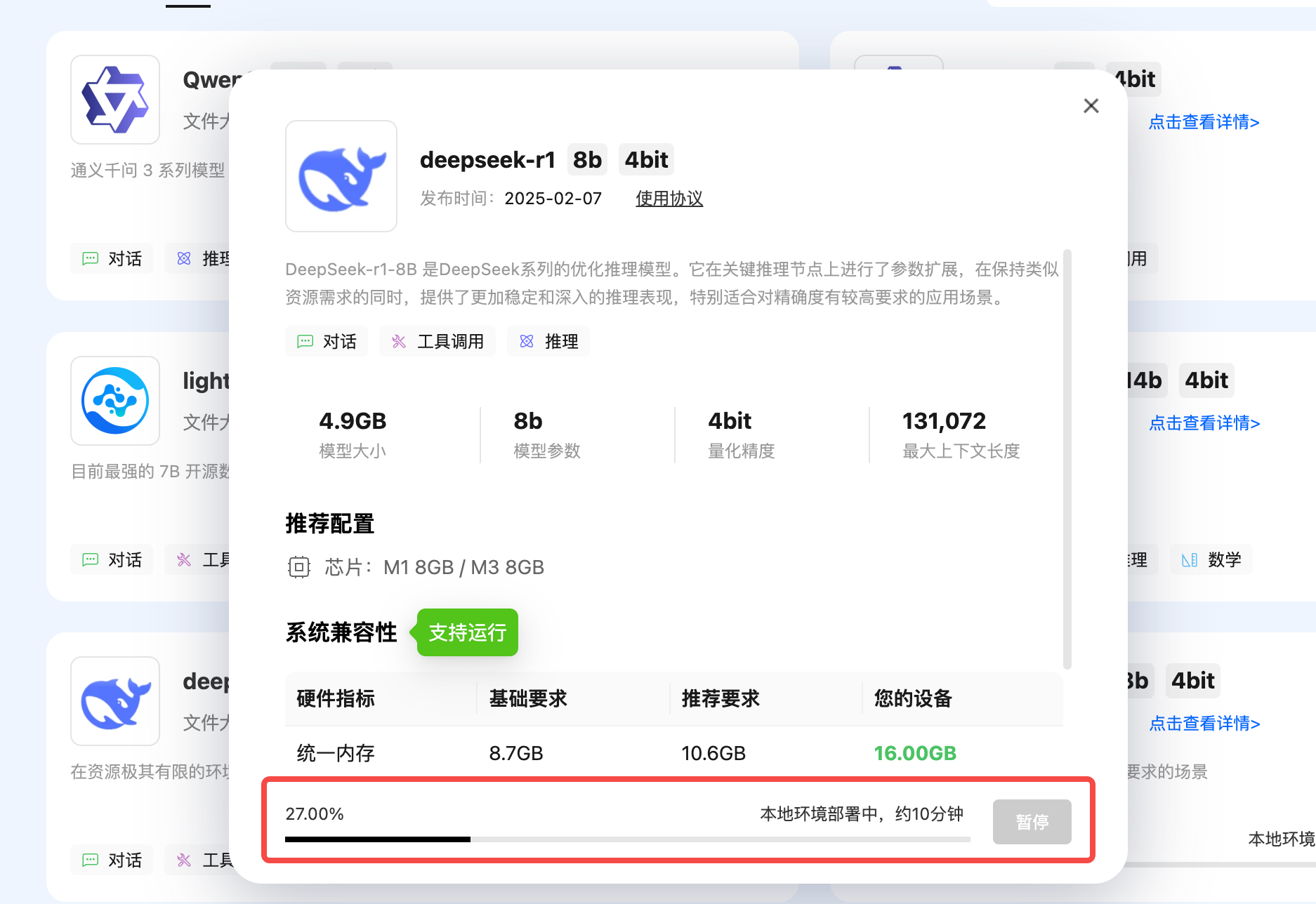
Task: Click the 通义千问 3 系列模型 description
Action: (x=147, y=171)
